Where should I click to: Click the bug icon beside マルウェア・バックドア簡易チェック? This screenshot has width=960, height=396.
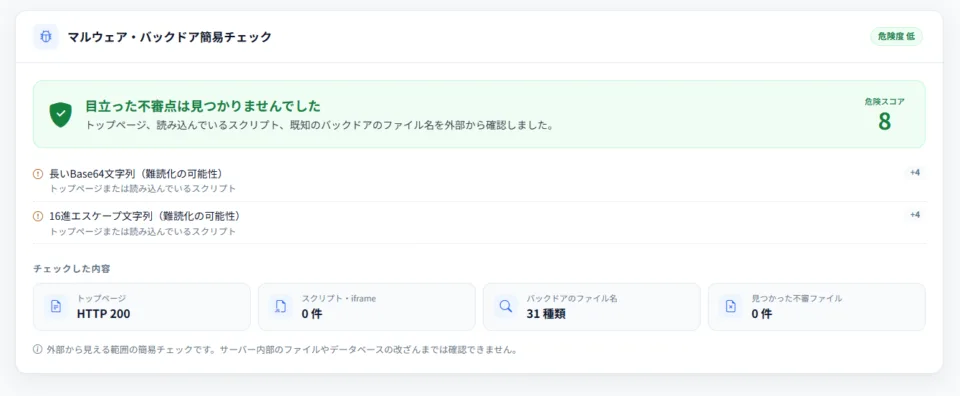(45, 37)
